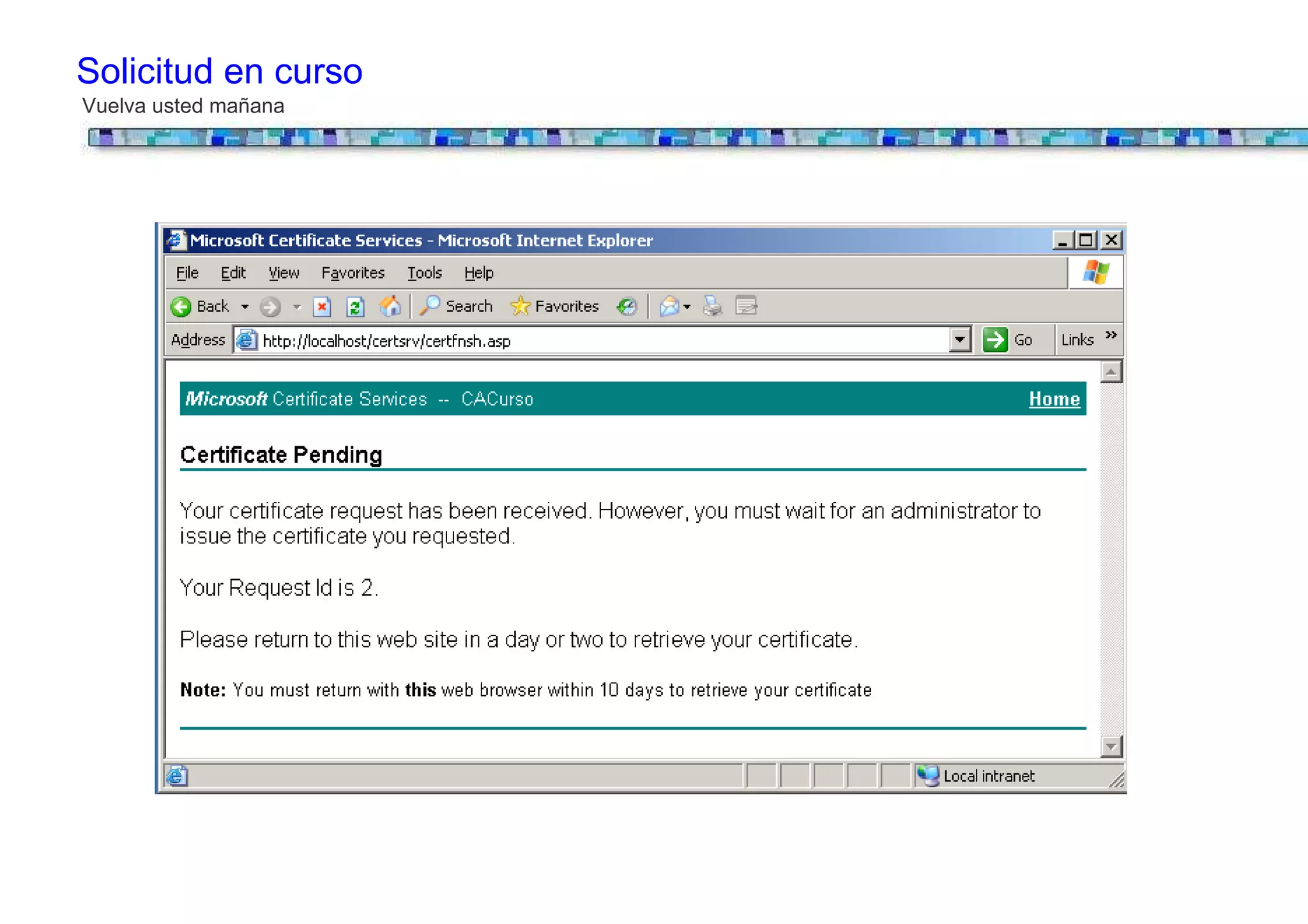Click the window resize grip corner
The height and width of the screenshot is (924, 1308).
coord(1116,780)
